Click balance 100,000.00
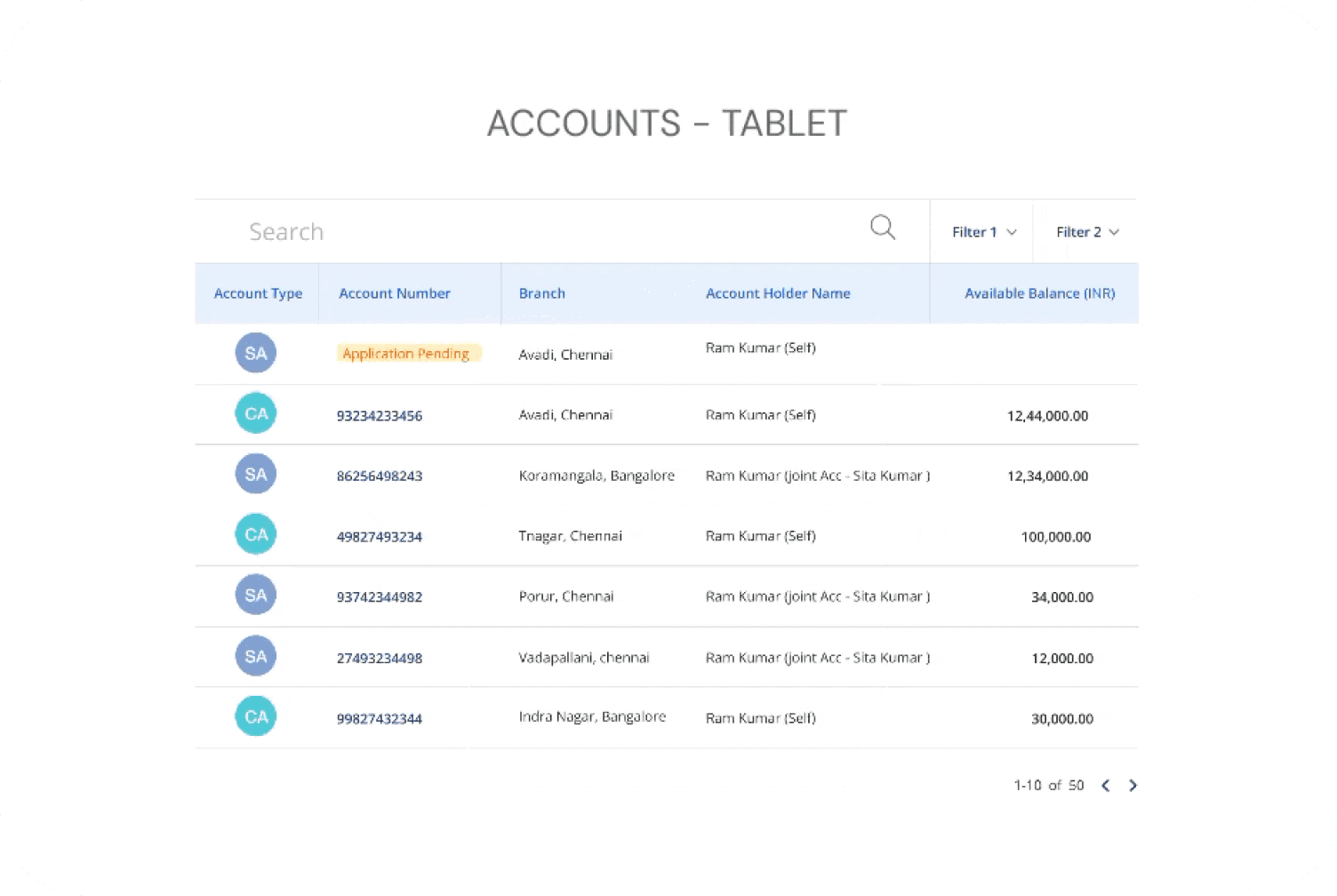Viewport: 1337px width, 896px height. tap(1056, 537)
